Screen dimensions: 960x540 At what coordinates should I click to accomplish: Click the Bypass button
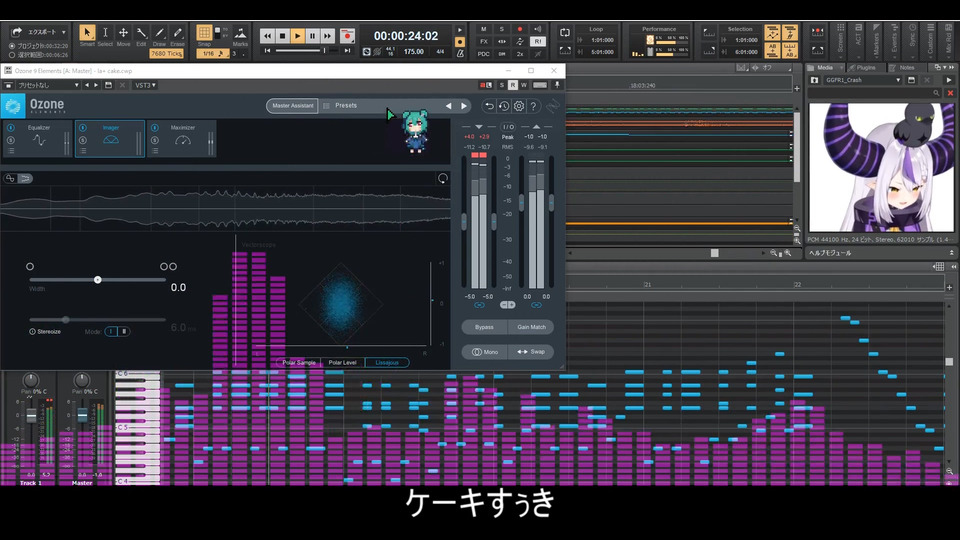coord(484,327)
